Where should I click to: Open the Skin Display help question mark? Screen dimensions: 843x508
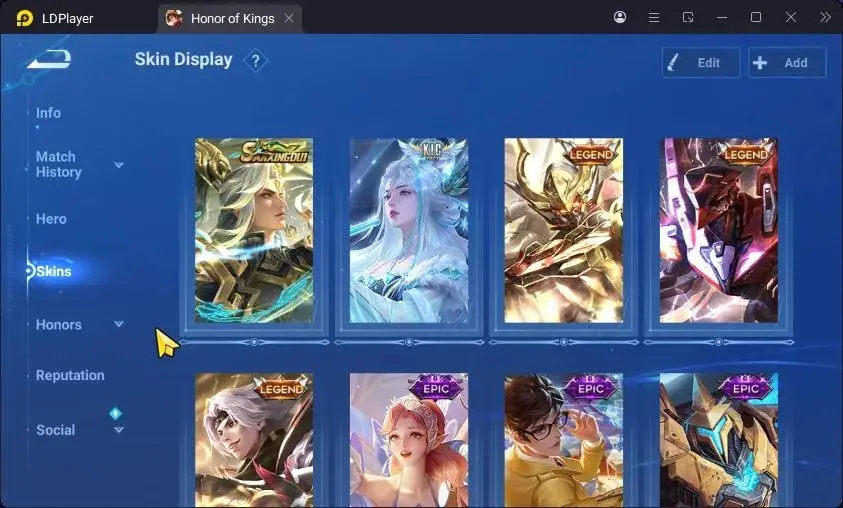pyautogui.click(x=256, y=61)
